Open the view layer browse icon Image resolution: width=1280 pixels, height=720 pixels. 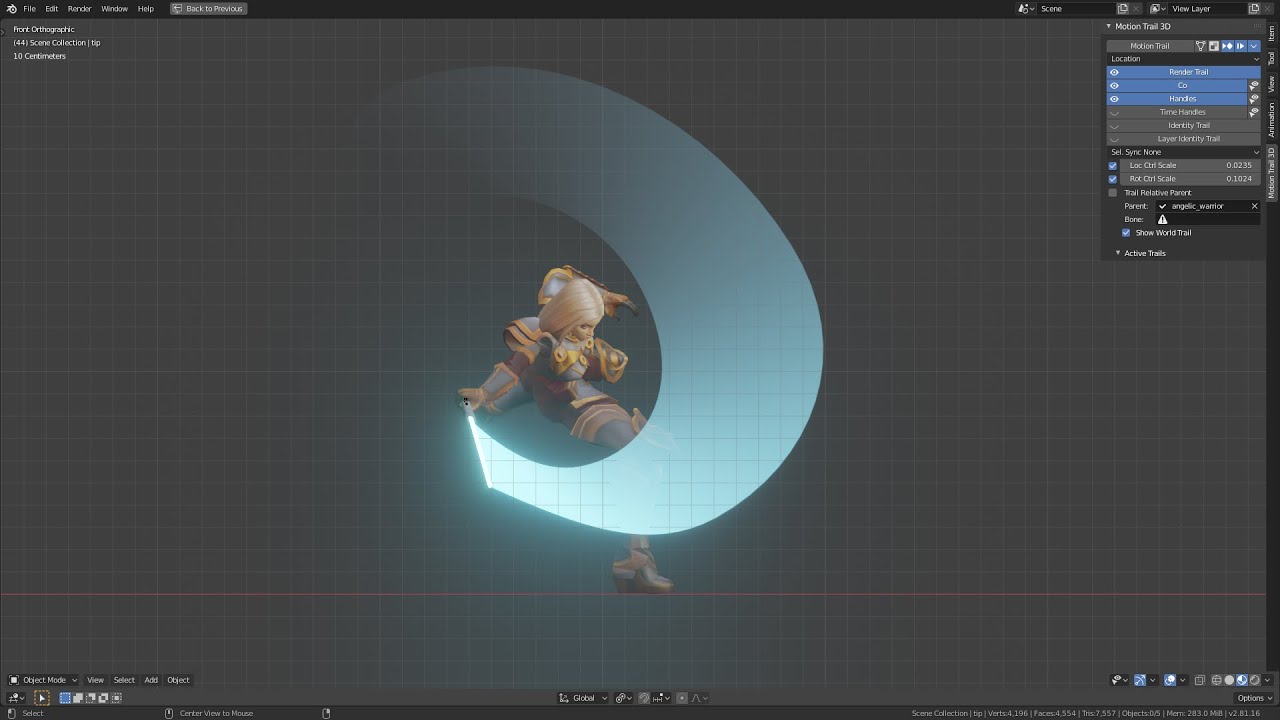point(1157,8)
